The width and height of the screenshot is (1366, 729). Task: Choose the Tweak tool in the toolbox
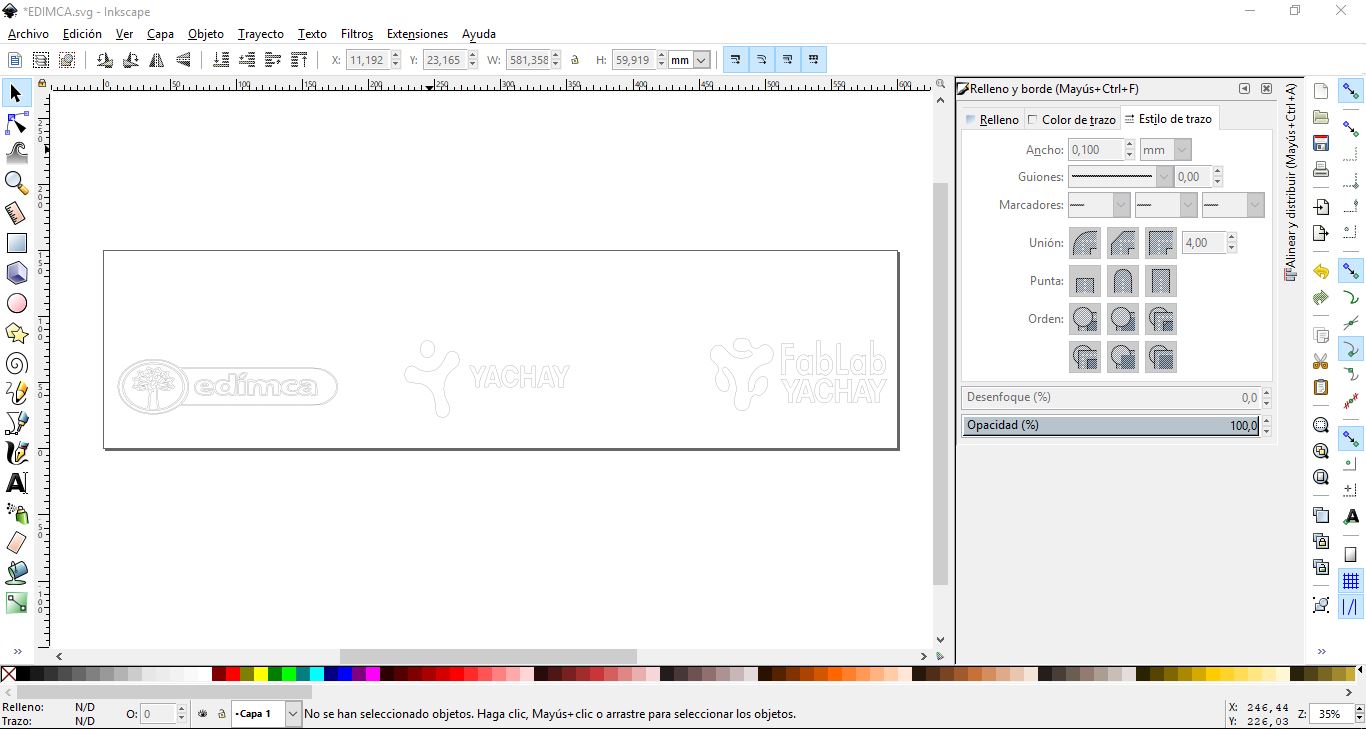pyautogui.click(x=16, y=153)
